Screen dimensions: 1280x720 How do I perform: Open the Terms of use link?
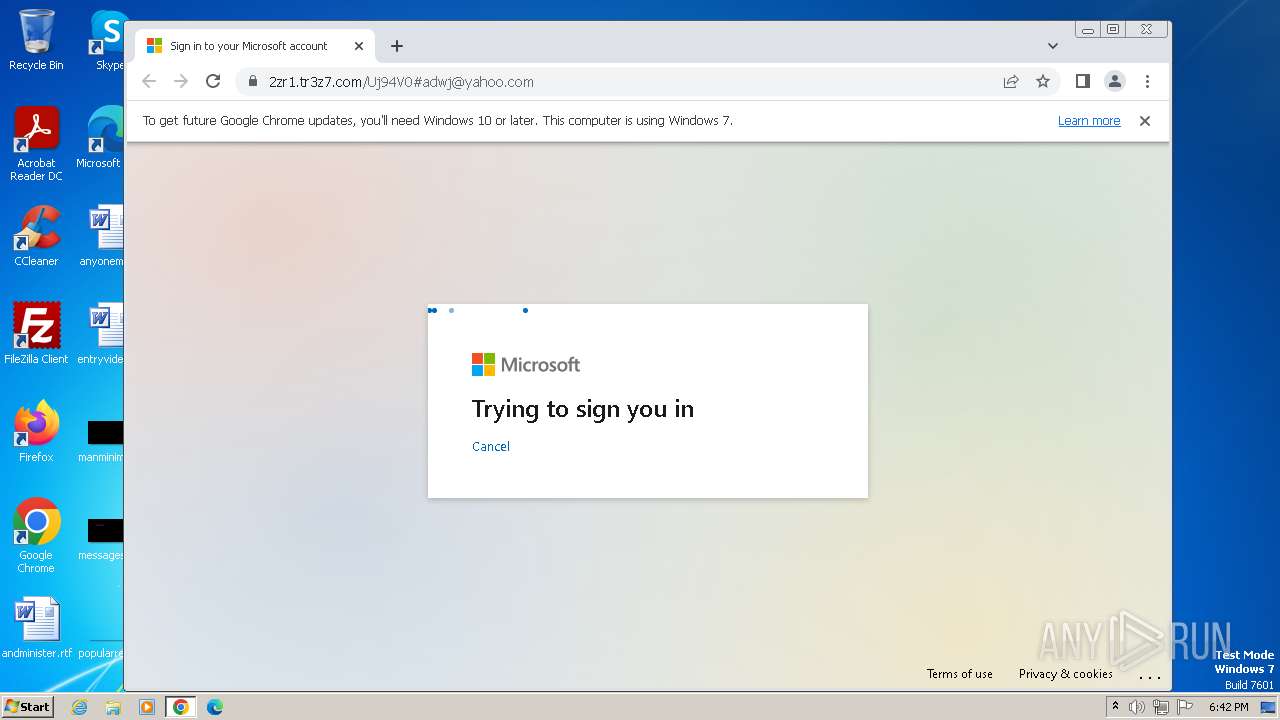click(x=960, y=674)
